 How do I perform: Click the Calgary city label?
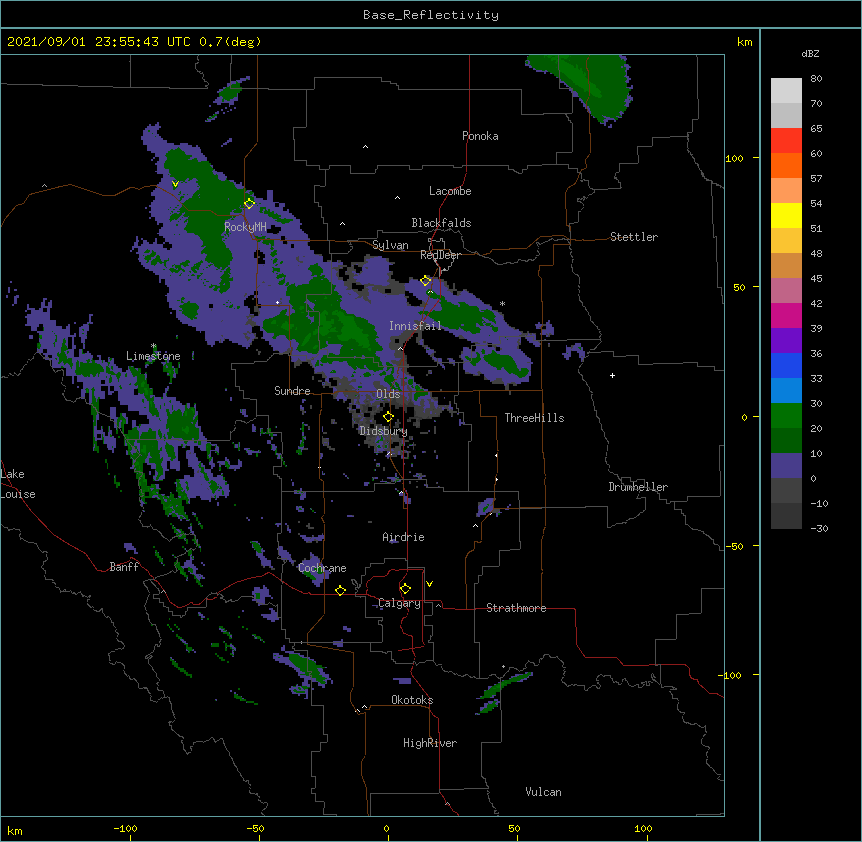399,603
